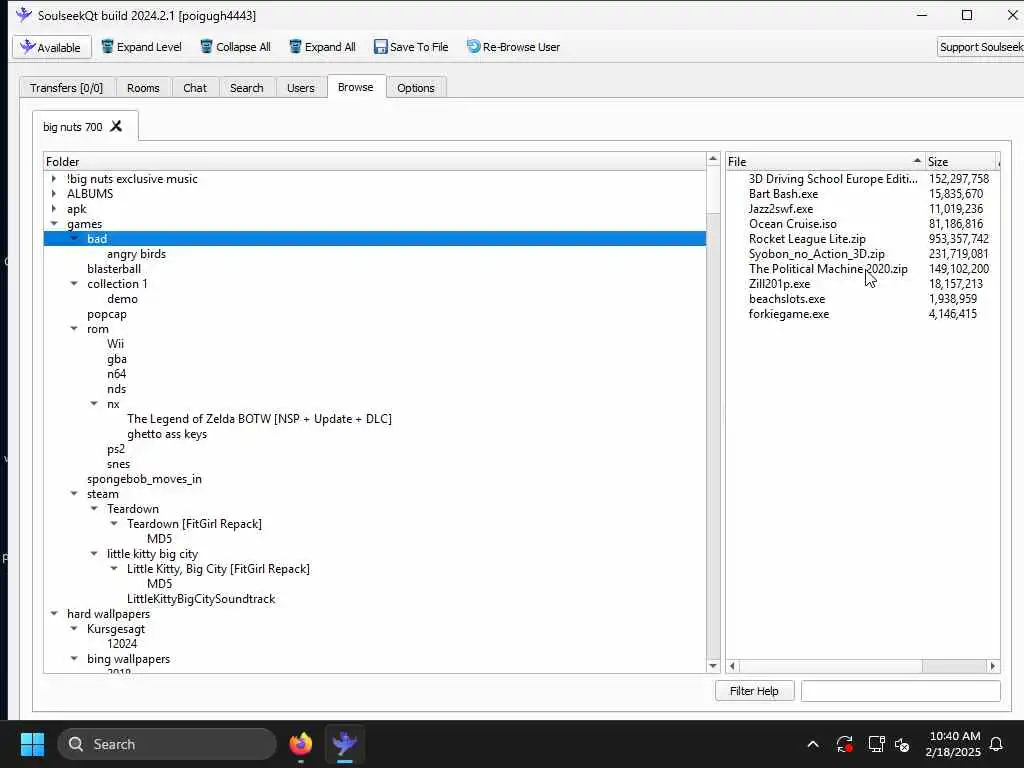Open Firefox from the taskbar

point(300,744)
